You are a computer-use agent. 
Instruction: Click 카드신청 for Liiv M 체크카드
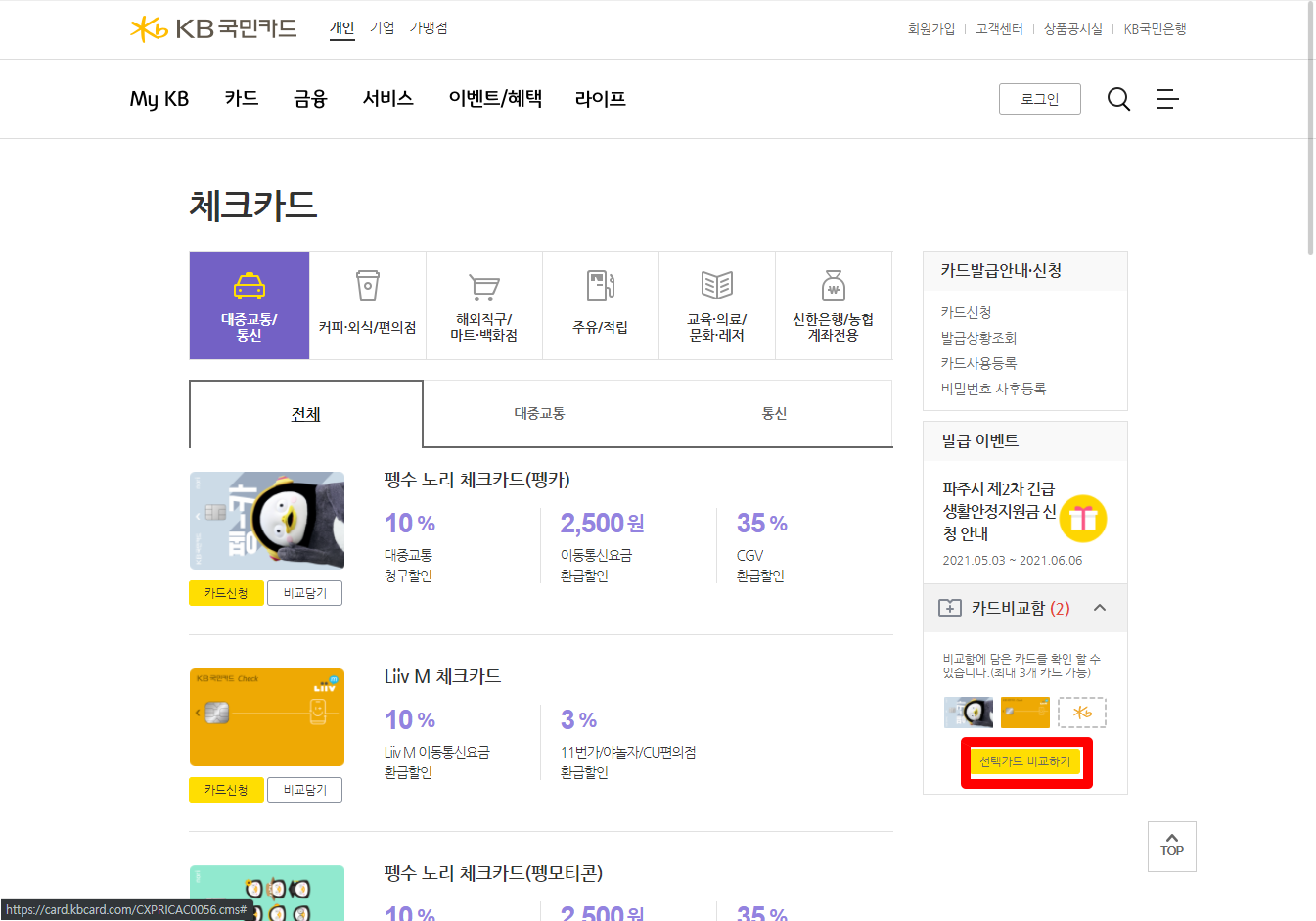tap(226, 790)
